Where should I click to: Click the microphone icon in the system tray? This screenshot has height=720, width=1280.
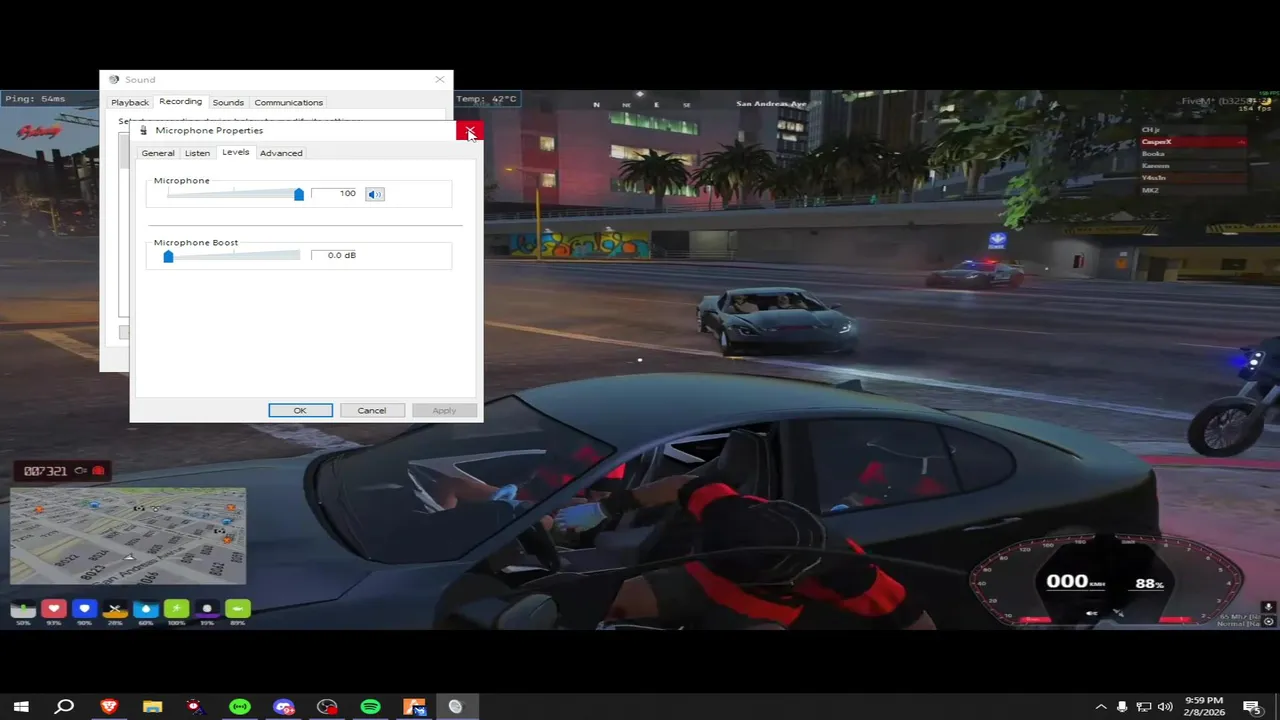1122,707
